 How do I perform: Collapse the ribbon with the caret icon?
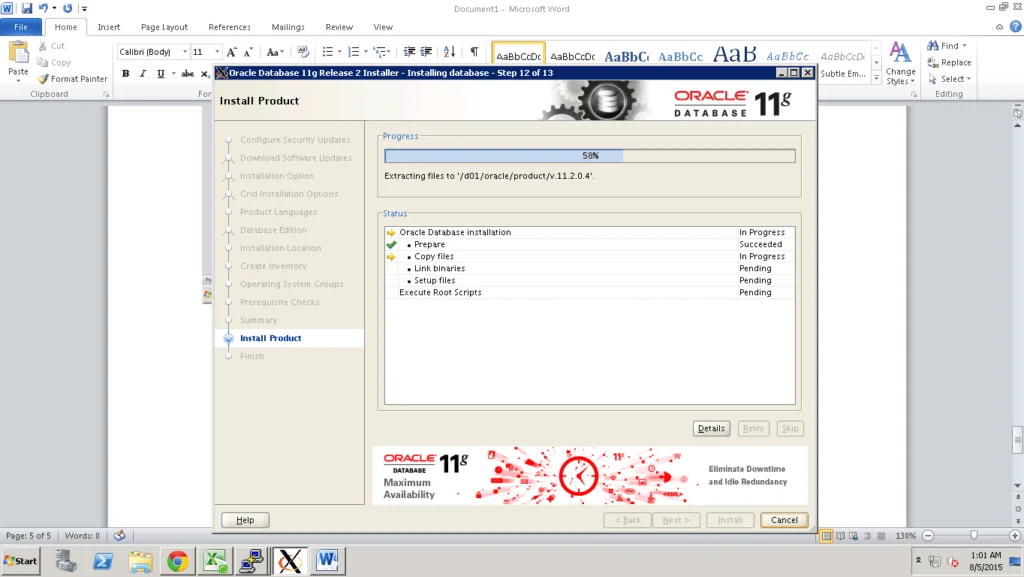[999, 27]
